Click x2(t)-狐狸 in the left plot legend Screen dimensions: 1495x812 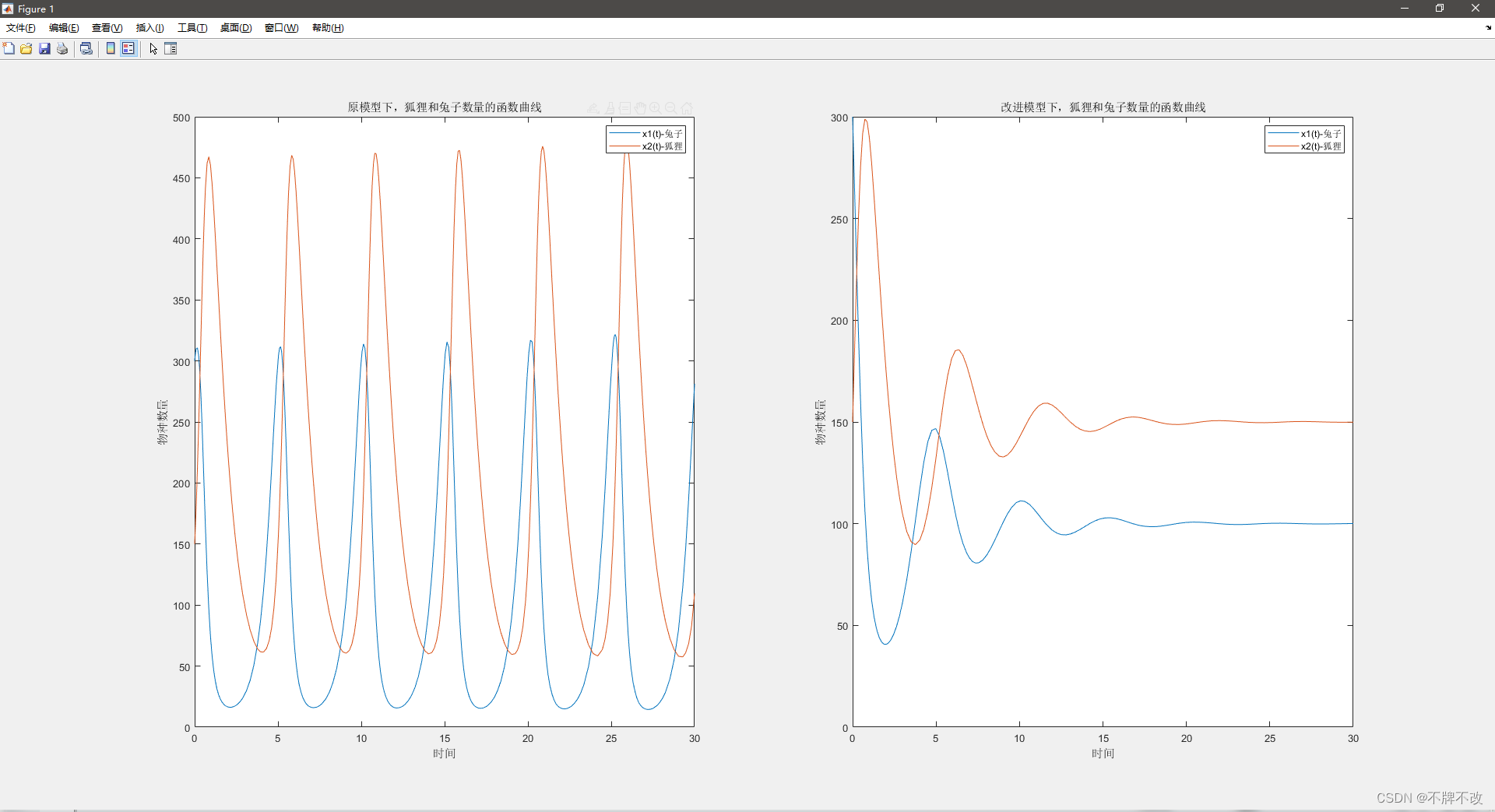(663, 146)
